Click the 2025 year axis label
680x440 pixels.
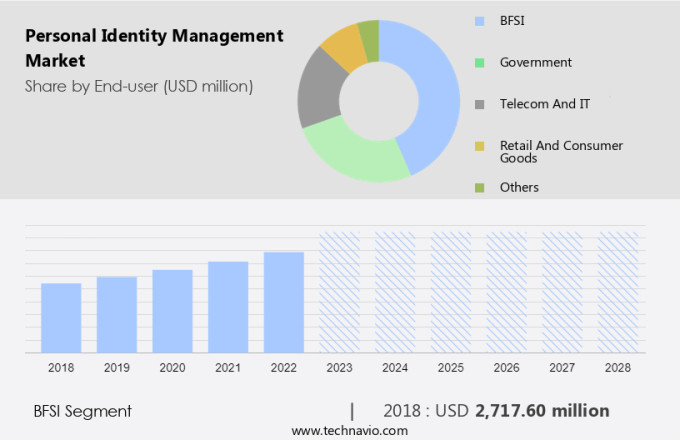(450, 368)
